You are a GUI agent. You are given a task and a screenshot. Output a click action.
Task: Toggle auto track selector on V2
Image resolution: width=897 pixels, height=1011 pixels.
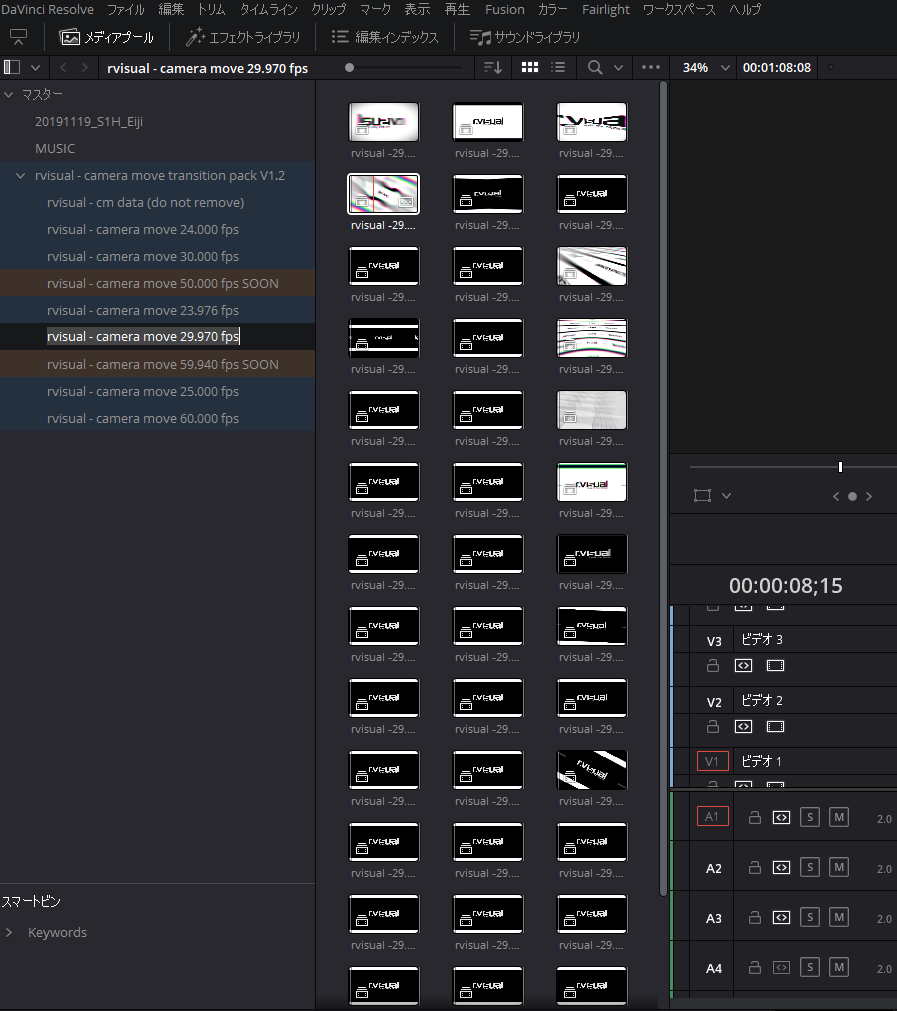[x=744, y=727]
